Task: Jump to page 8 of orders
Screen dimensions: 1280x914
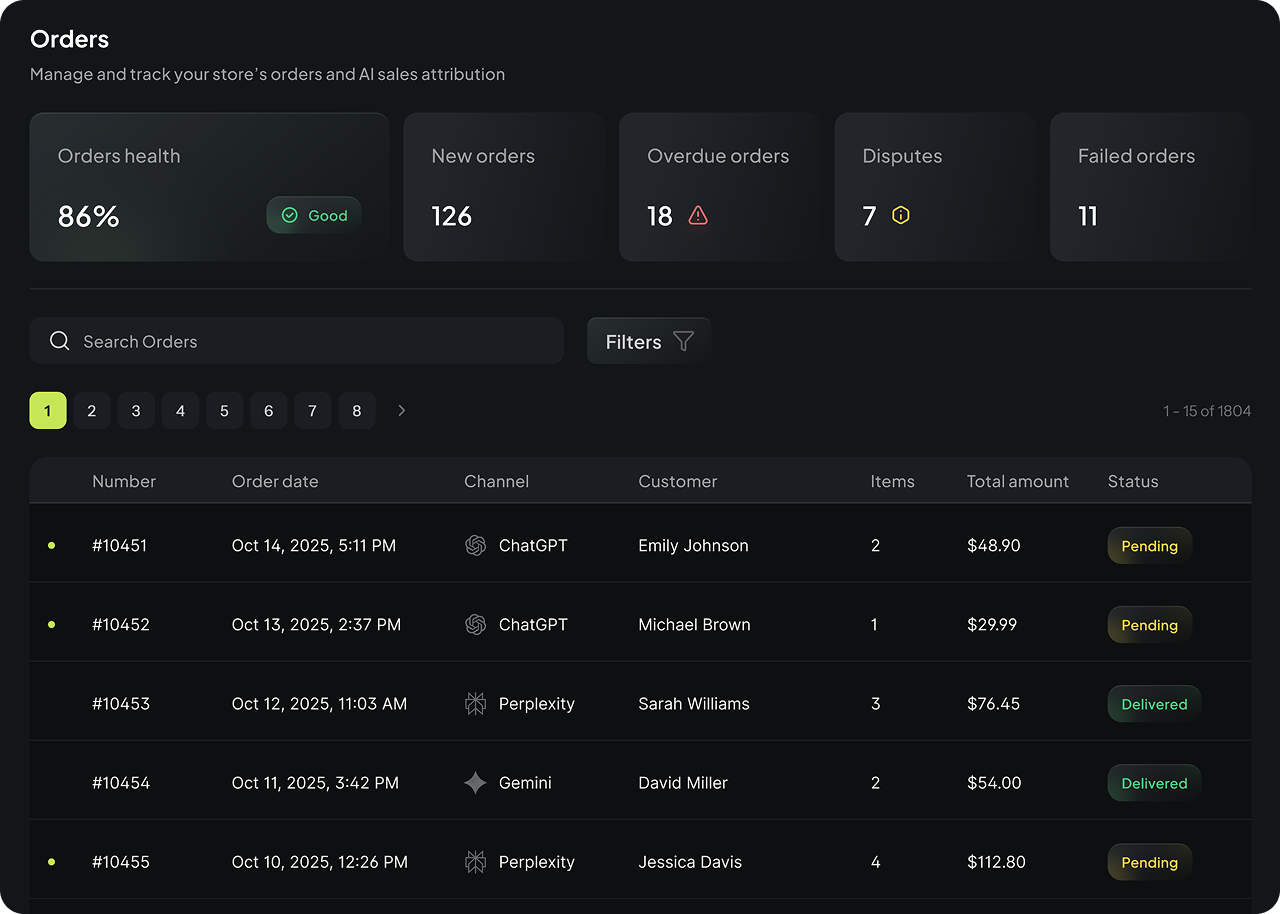Action: point(357,411)
